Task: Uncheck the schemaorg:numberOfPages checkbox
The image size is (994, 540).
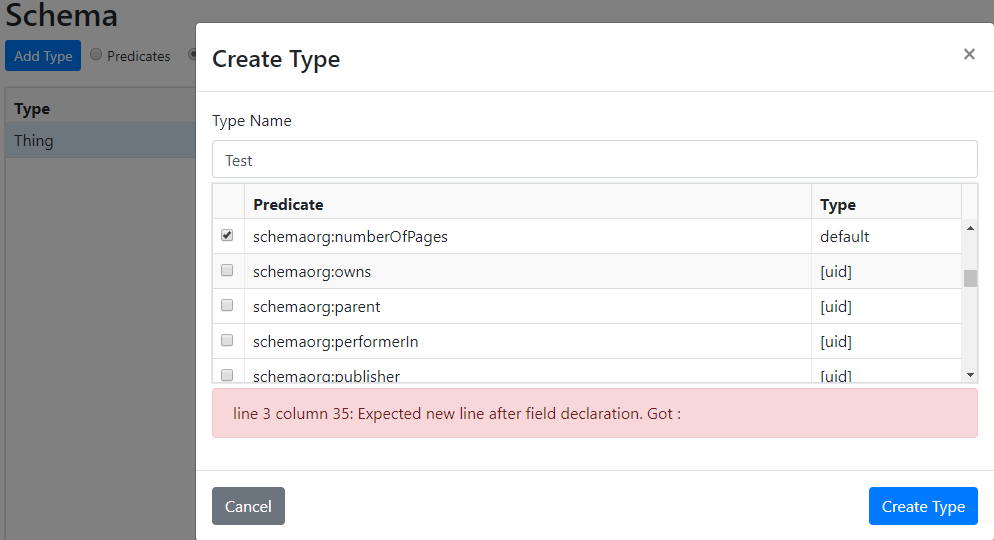Action: coord(227,236)
